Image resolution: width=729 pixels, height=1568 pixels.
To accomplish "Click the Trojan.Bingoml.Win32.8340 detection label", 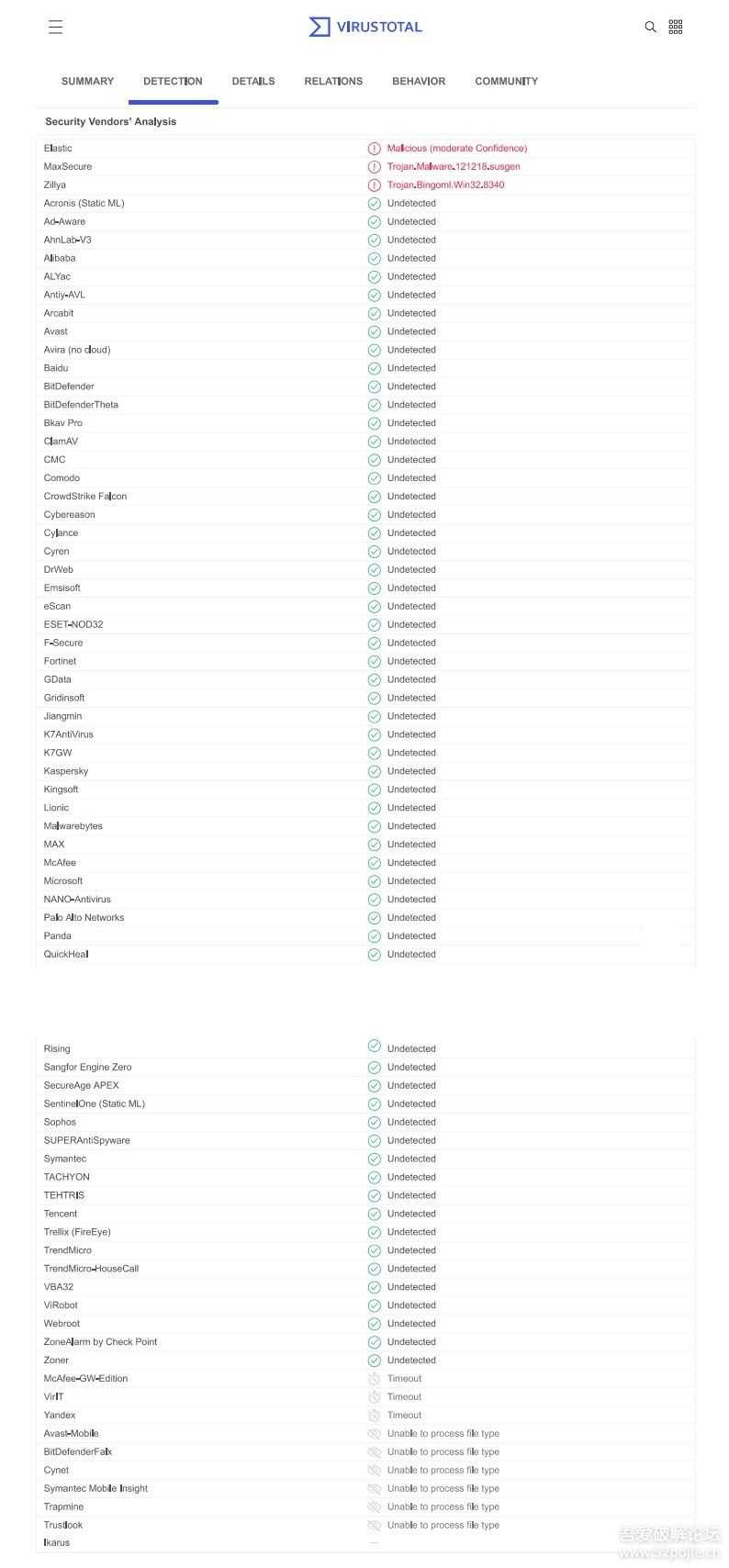I will pyautogui.click(x=445, y=185).
